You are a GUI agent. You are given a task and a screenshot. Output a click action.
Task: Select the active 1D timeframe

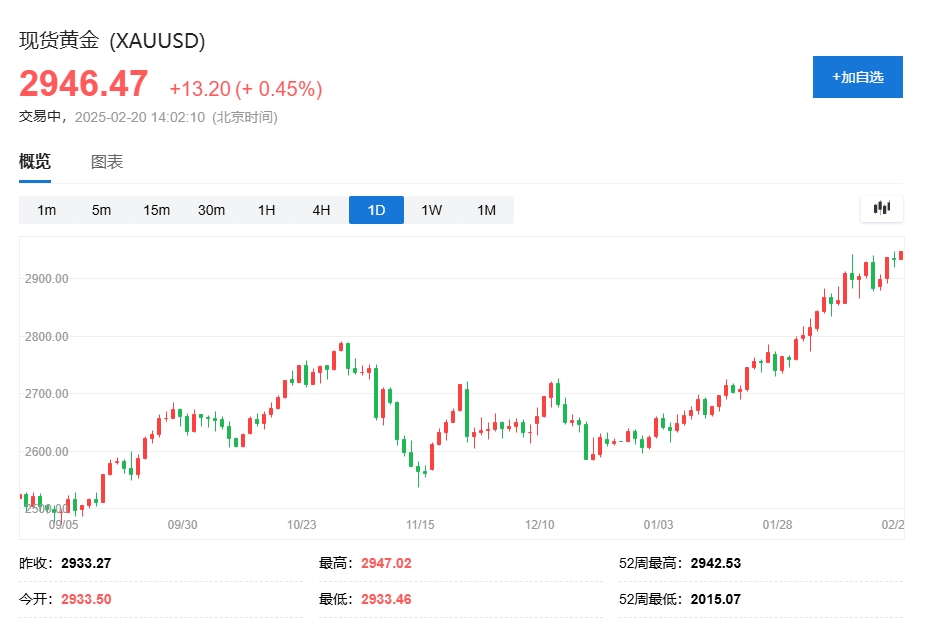point(376,210)
